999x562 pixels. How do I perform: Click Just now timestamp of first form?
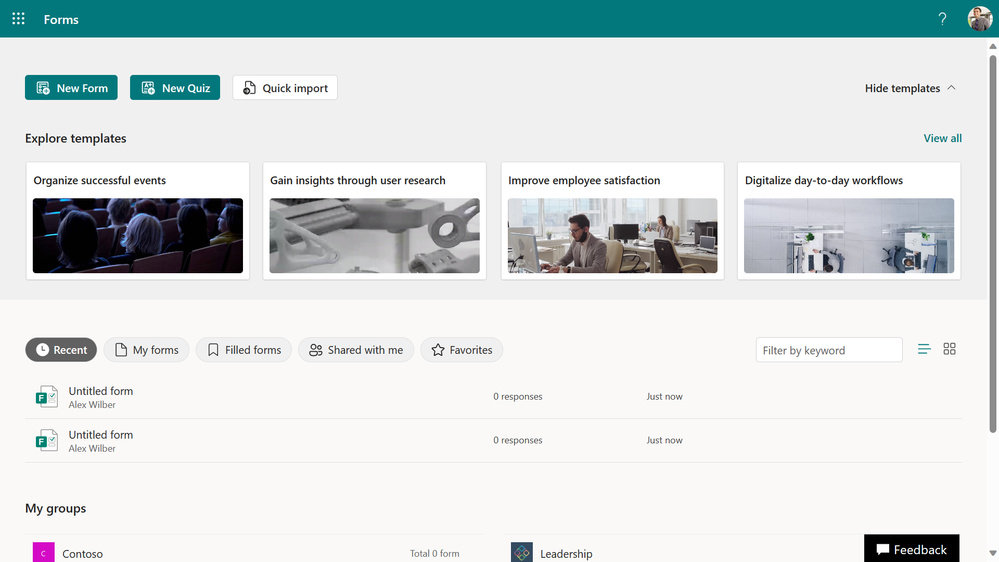(x=665, y=396)
